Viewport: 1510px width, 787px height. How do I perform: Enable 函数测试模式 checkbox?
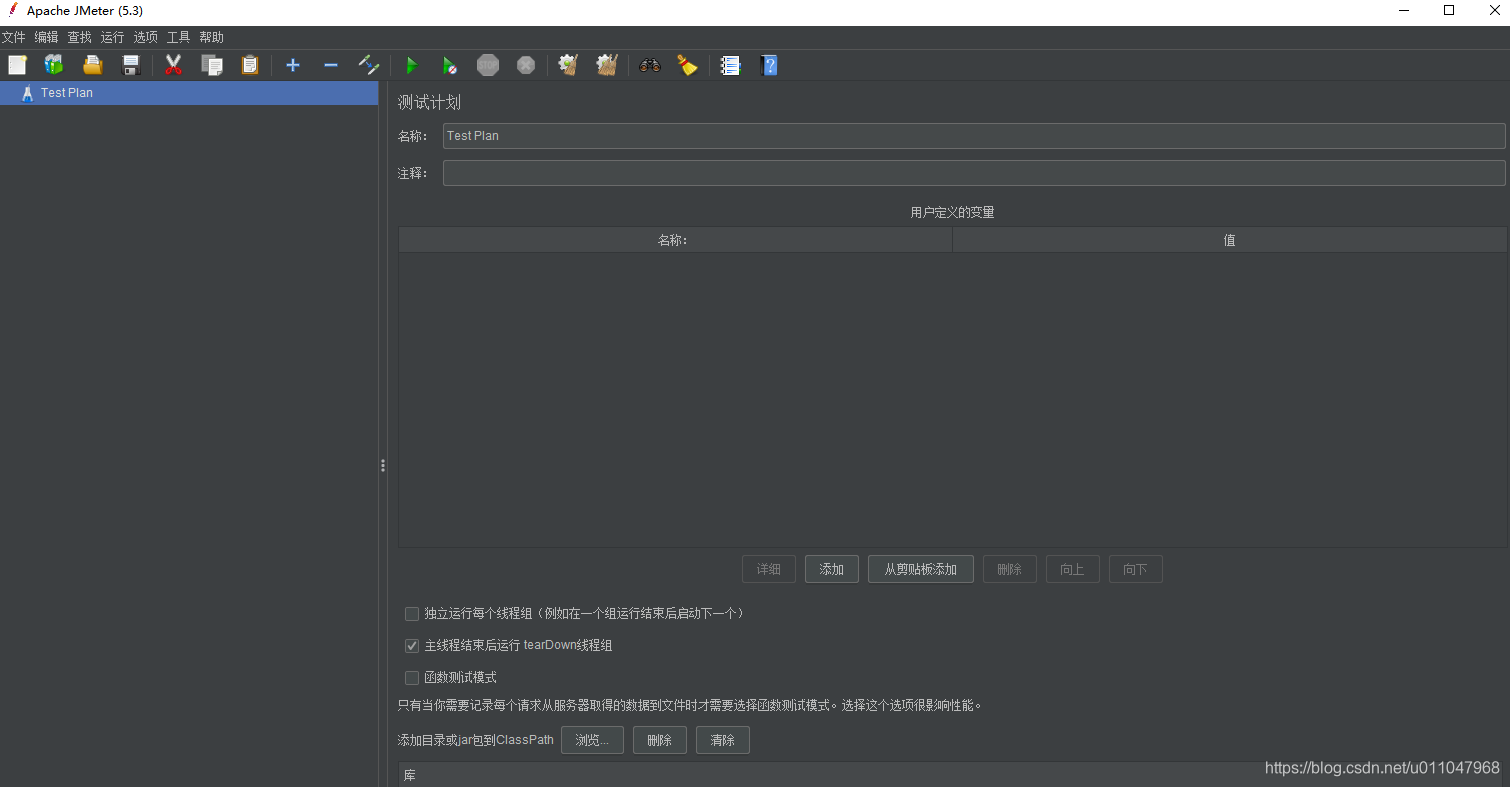pyautogui.click(x=411, y=678)
